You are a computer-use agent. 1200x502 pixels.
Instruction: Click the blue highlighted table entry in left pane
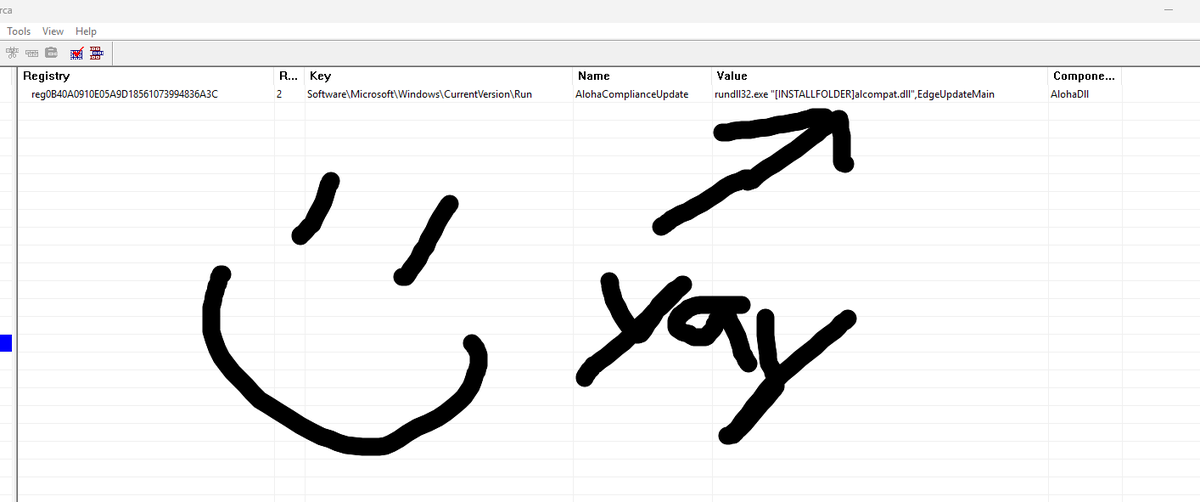5,343
